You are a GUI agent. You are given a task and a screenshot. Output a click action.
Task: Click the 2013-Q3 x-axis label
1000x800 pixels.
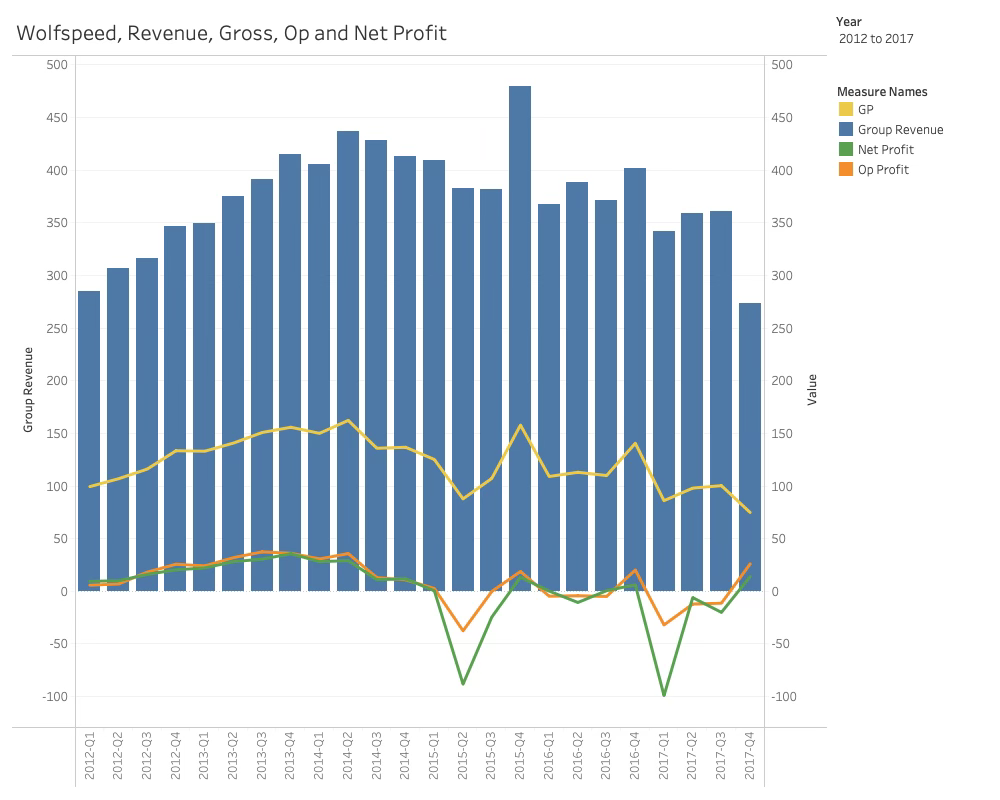coord(261,755)
